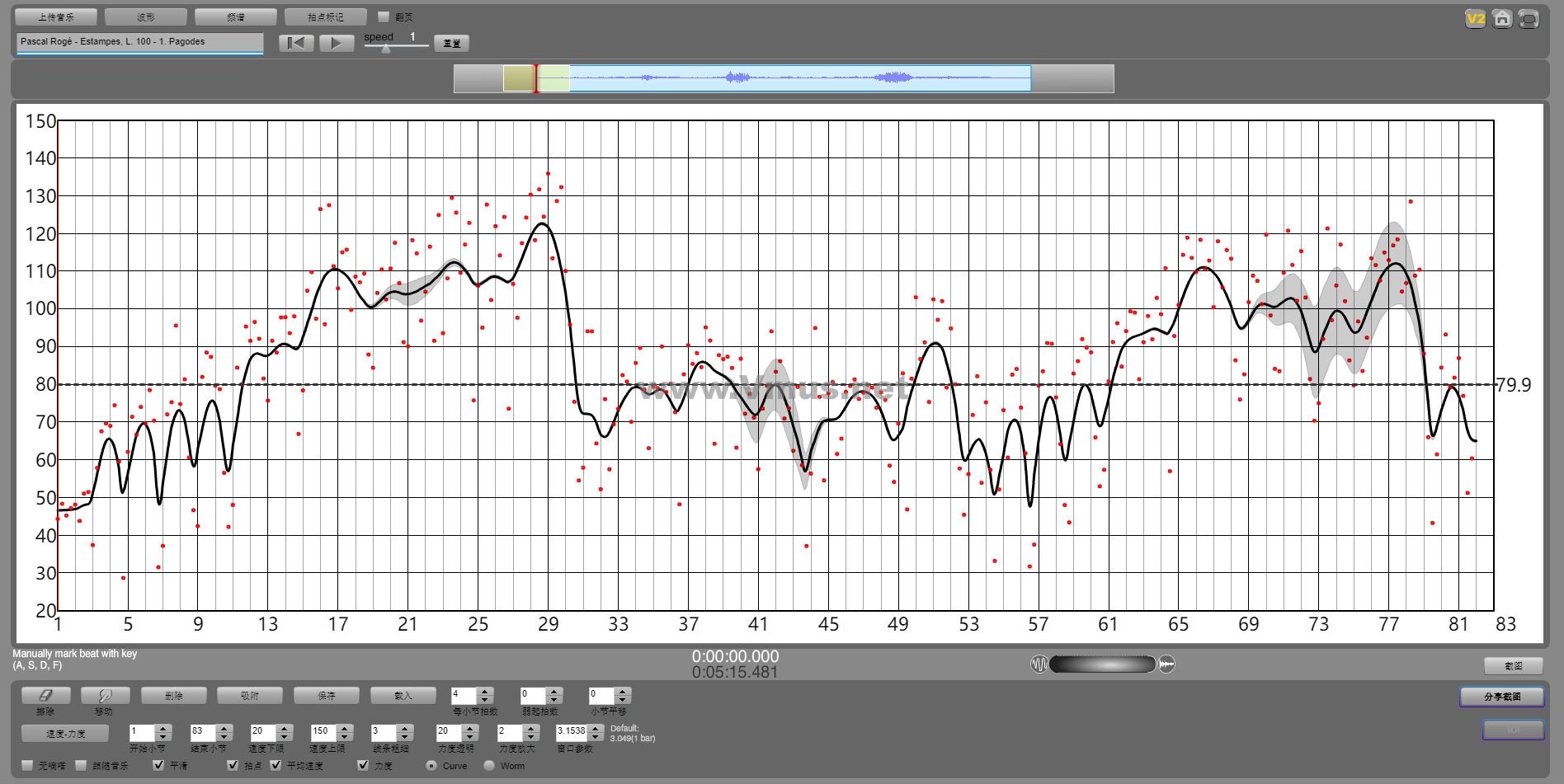Viewport: 1564px width, 784px height.
Task: Click the 结束小节 field showing 83
Action: coord(203,732)
